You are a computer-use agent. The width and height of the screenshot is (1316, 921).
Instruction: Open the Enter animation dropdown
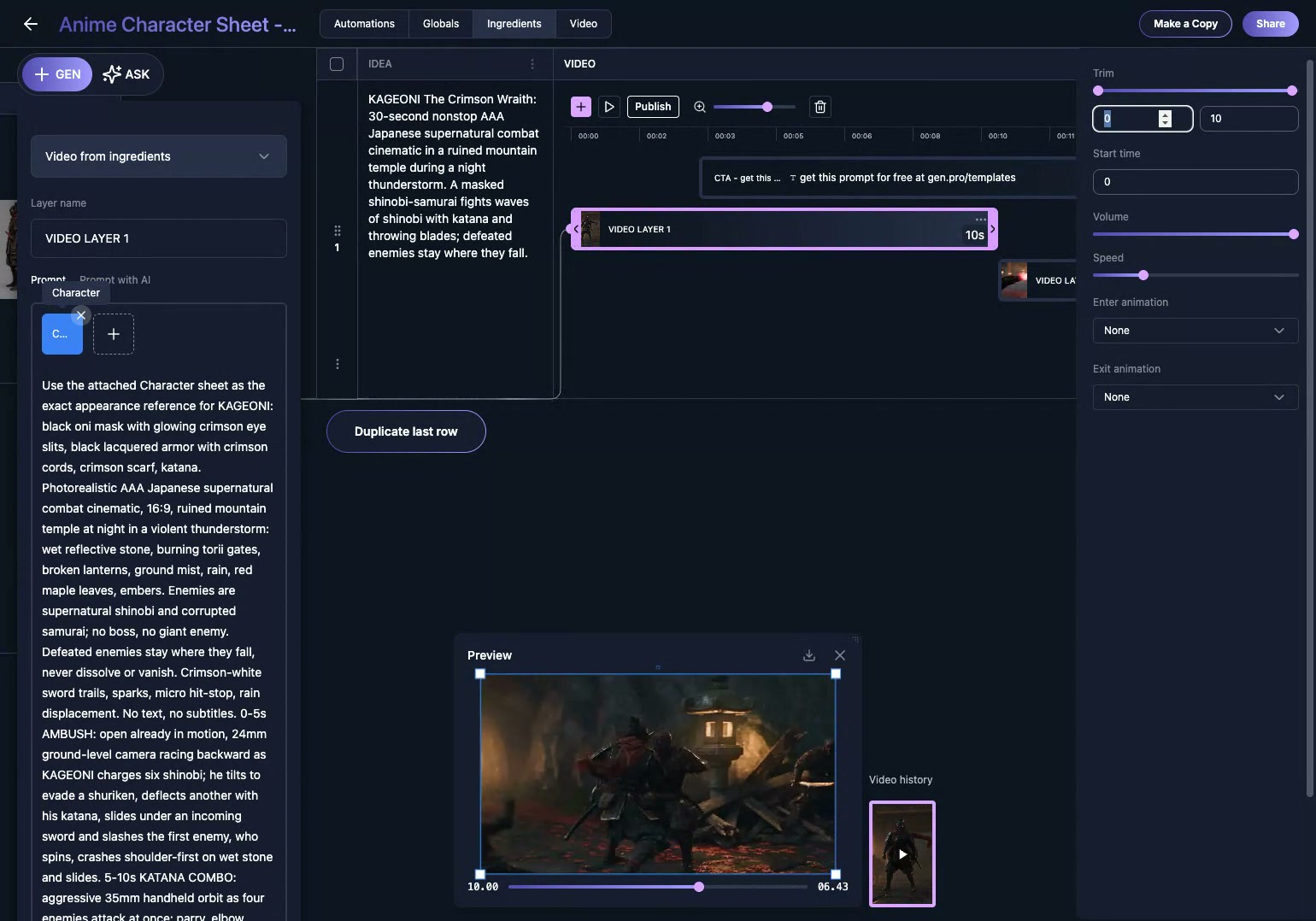[1196, 331]
